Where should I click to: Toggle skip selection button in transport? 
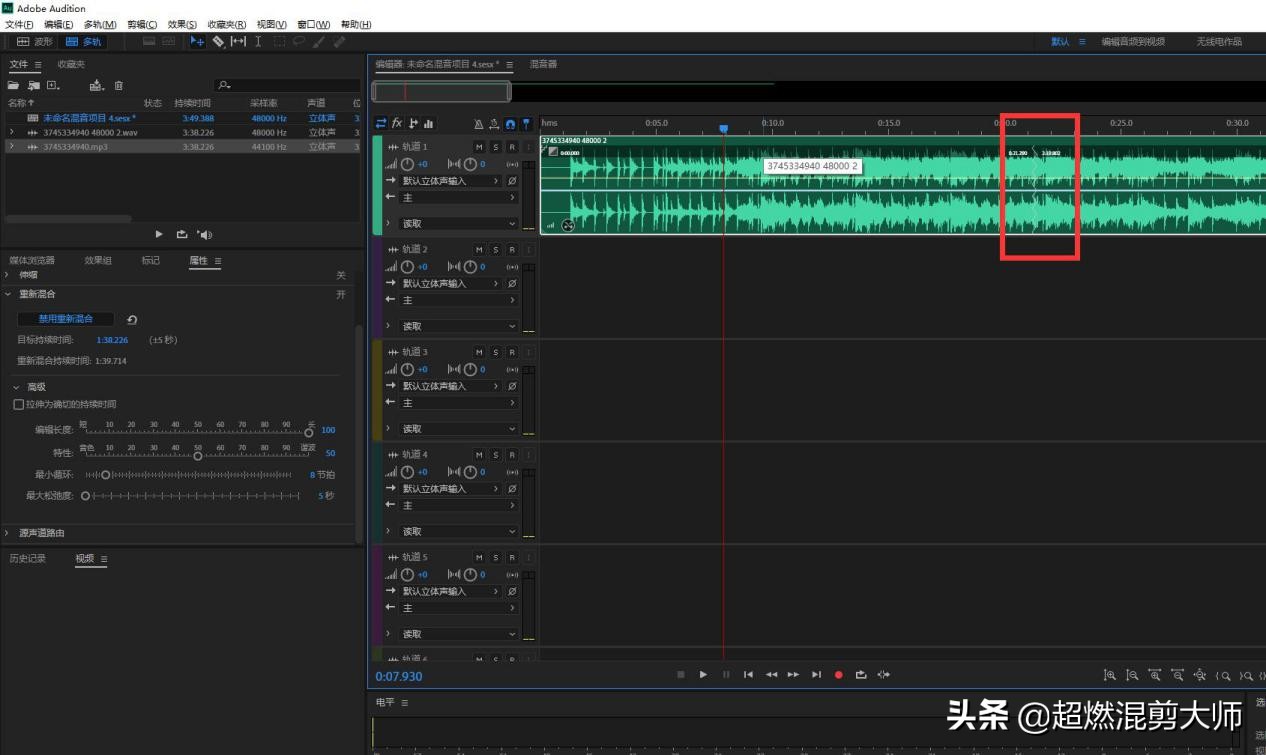pos(883,675)
